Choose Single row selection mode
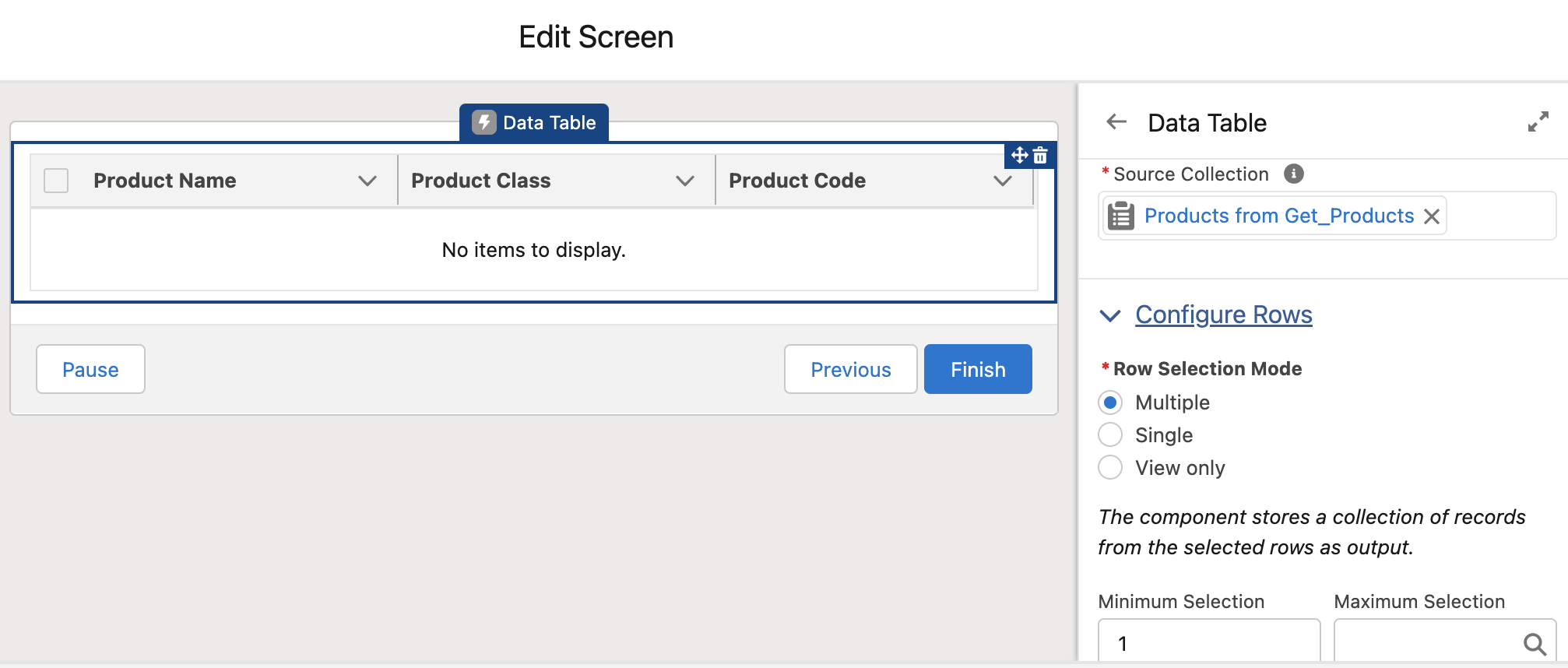Screen dimensions: 1568x668 1110,434
